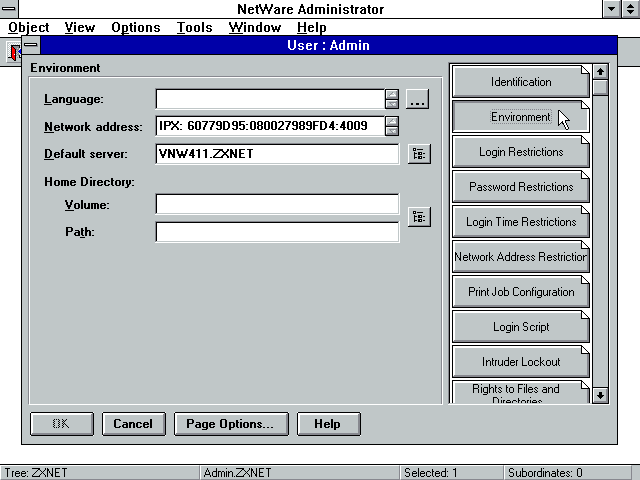Image resolution: width=640 pixels, height=480 pixels.
Task: Click inside the Language field
Action: 270,99
